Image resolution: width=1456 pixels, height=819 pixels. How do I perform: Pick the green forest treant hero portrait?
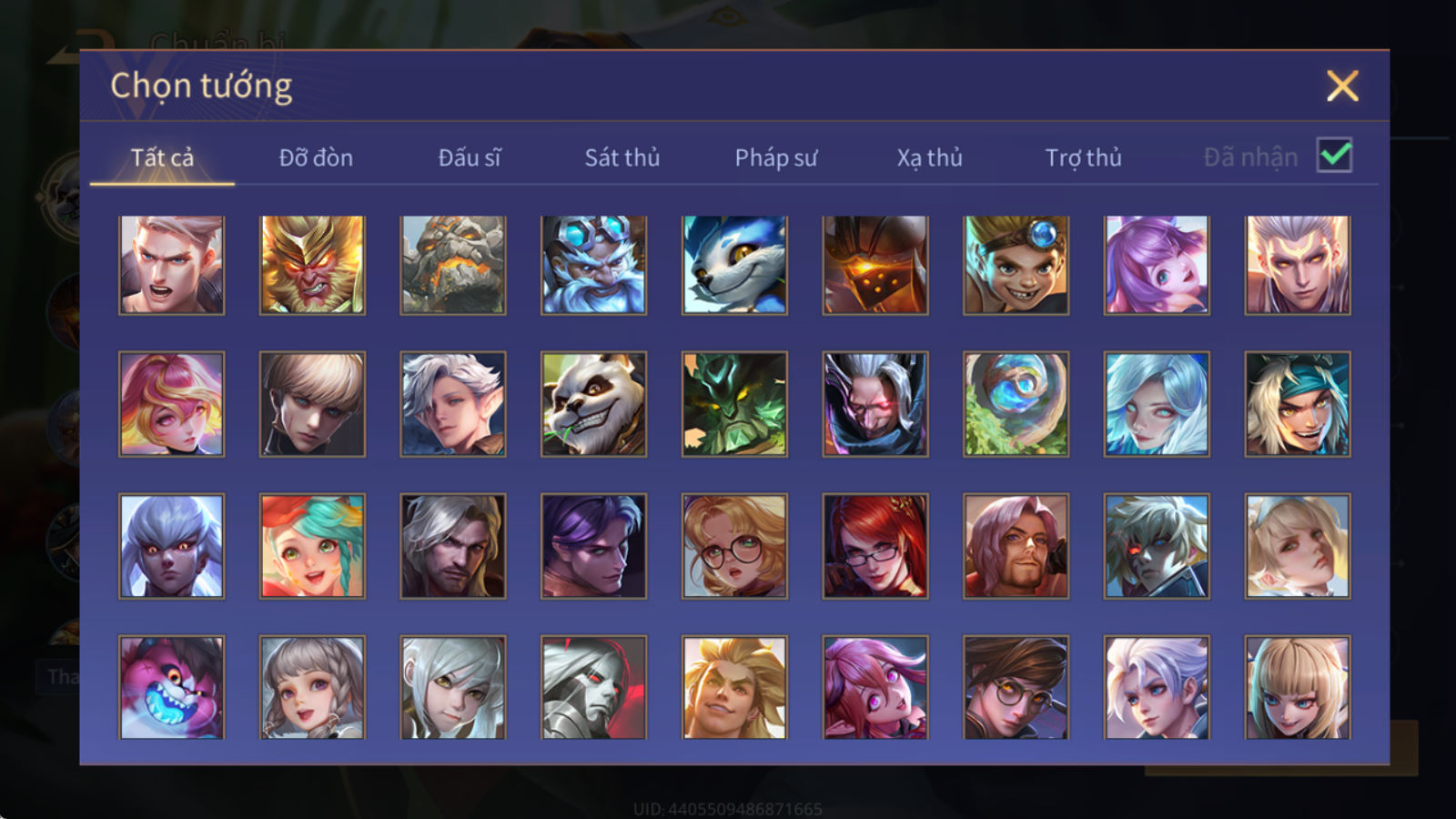point(734,404)
